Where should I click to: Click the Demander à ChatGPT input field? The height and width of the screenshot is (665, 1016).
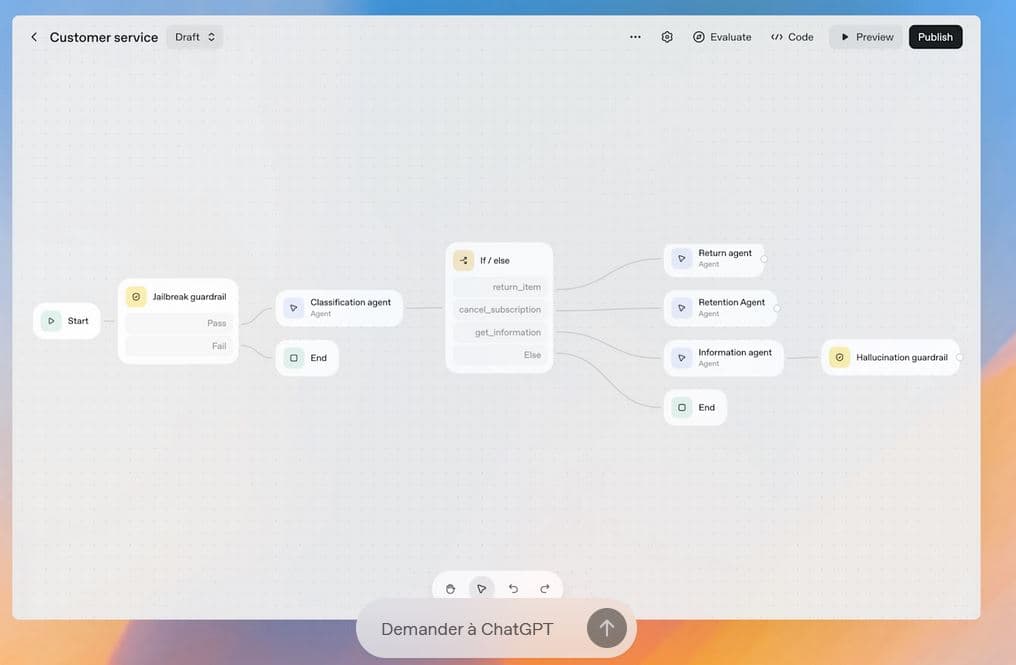(x=467, y=629)
